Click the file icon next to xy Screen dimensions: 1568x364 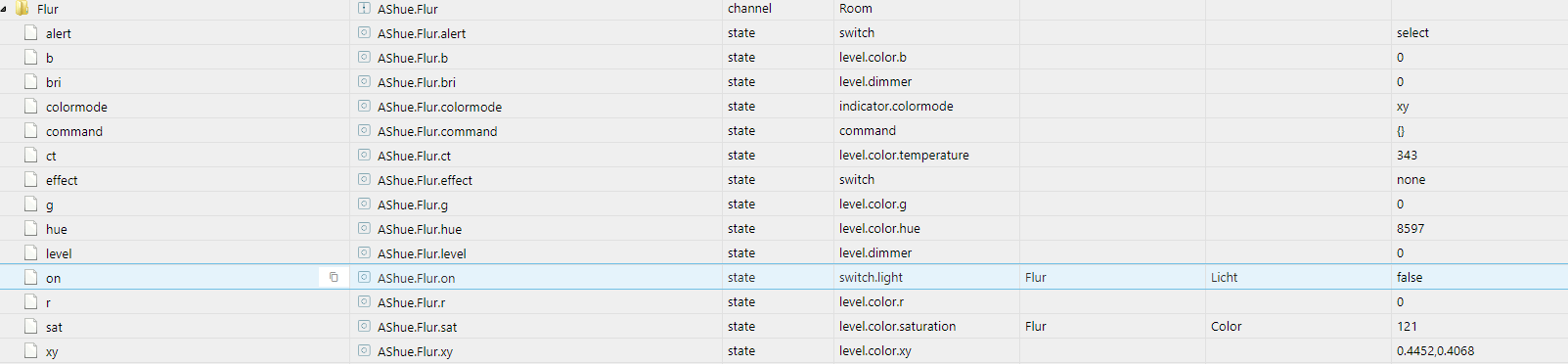click(31, 350)
